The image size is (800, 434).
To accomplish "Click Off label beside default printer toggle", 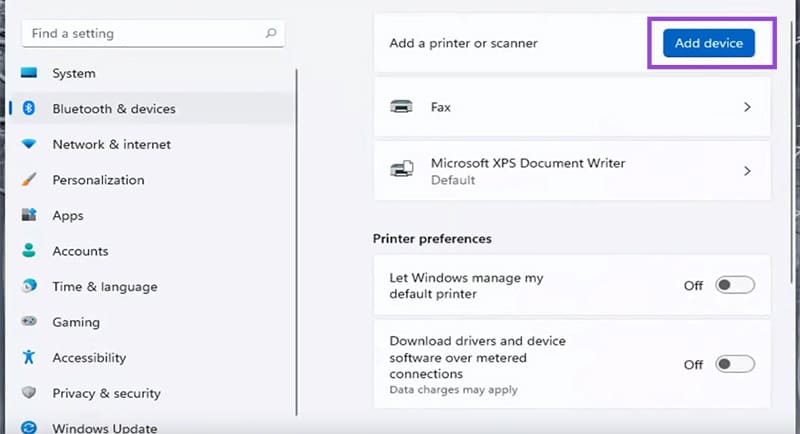I will click(x=693, y=286).
